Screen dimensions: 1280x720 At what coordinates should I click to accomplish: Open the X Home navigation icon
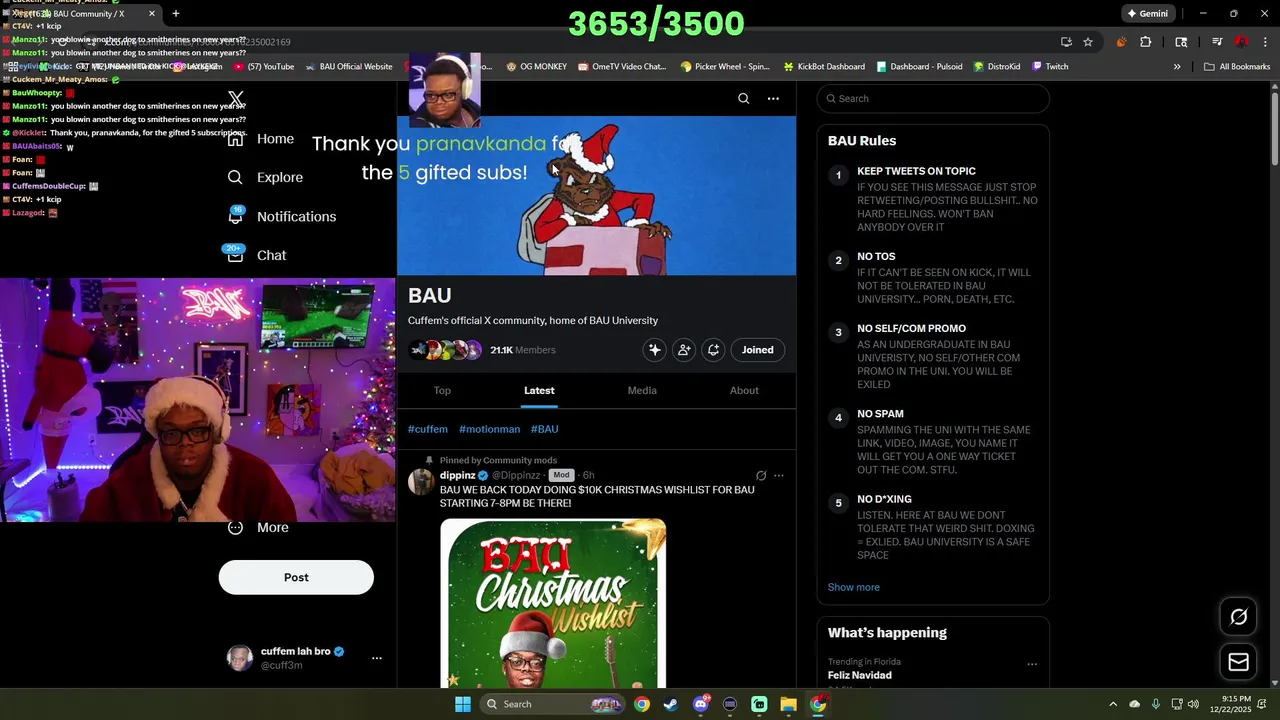(235, 140)
